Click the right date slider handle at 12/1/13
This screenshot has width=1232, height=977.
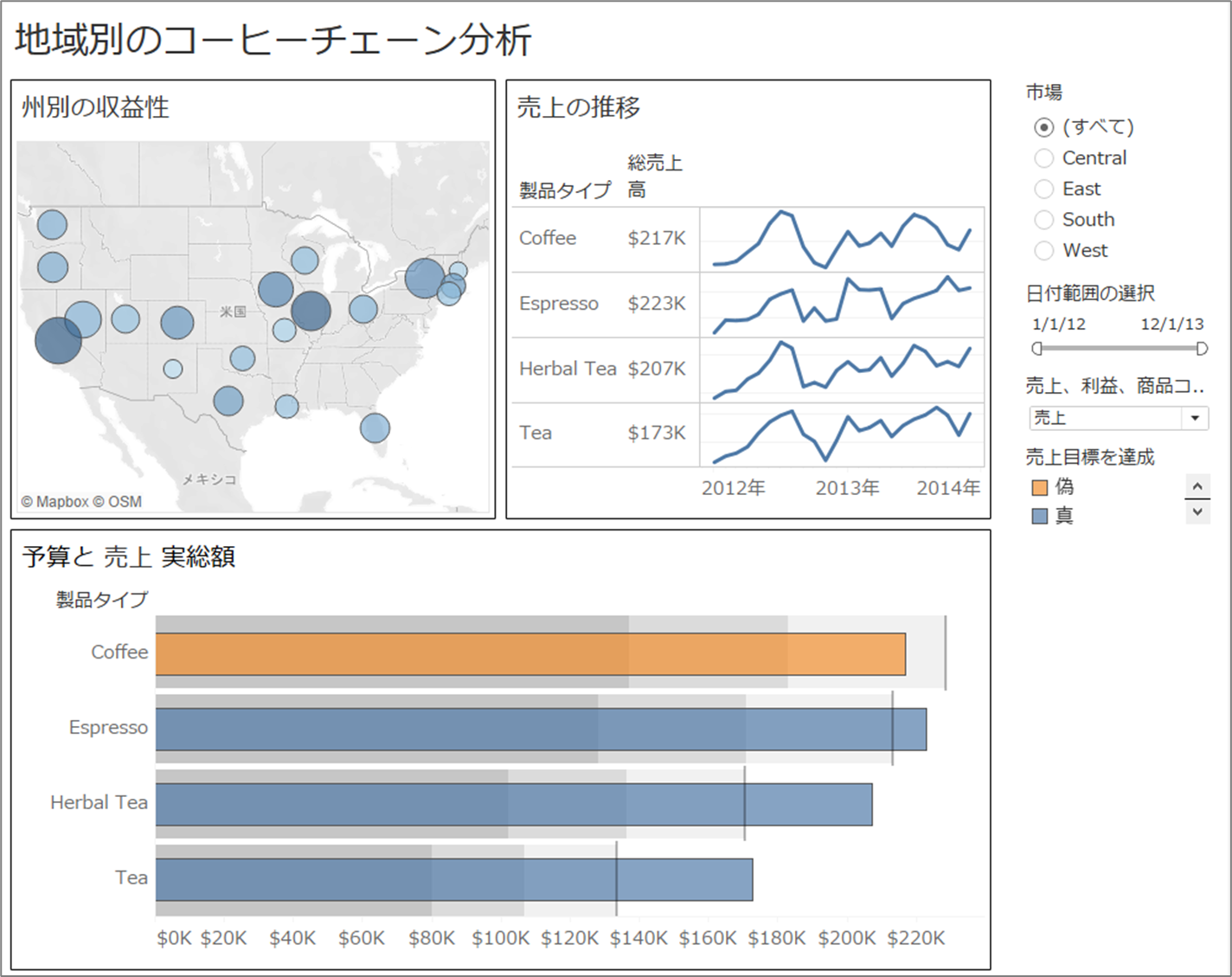[1201, 349]
